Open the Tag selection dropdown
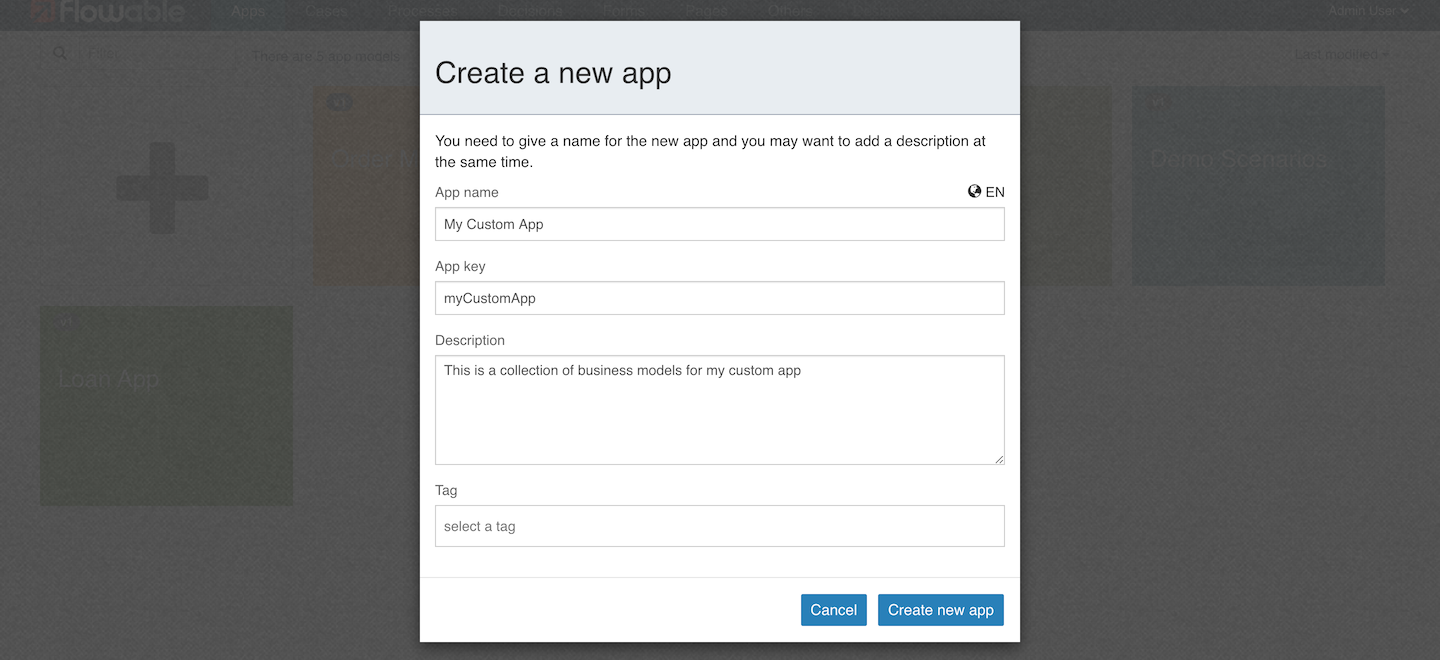Image resolution: width=1440 pixels, height=660 pixels. (719, 525)
